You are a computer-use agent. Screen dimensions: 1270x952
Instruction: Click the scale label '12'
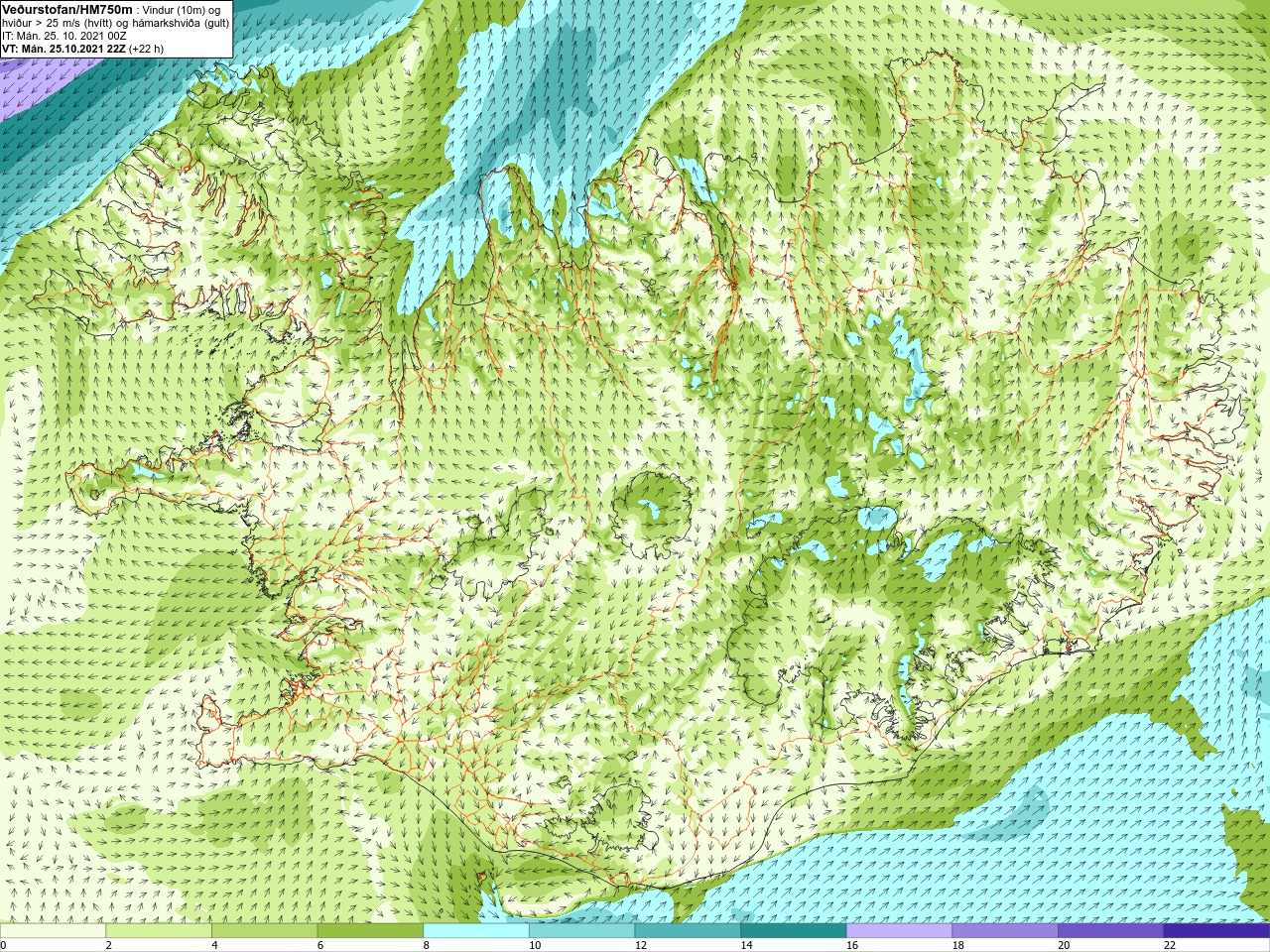(x=640, y=945)
